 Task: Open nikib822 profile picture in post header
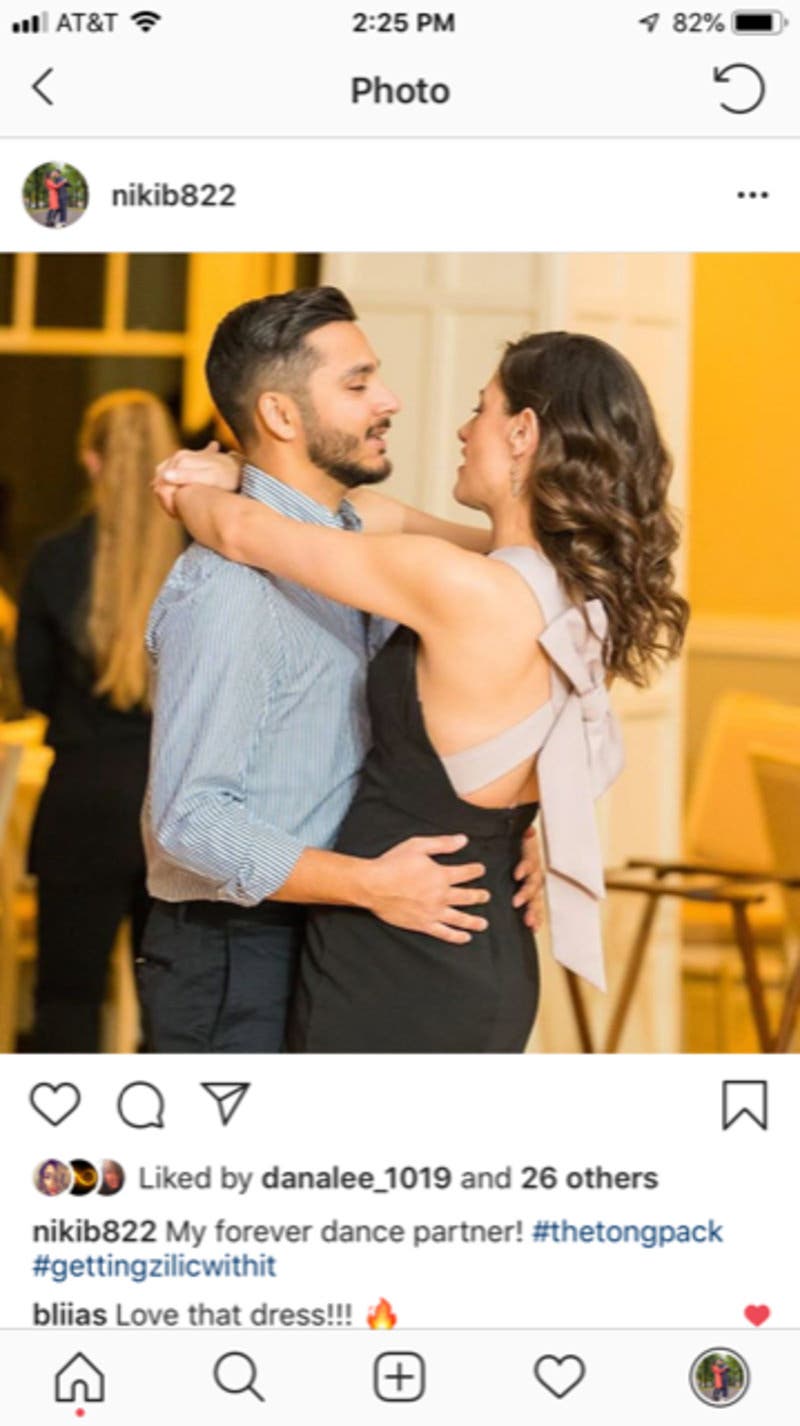(x=56, y=195)
